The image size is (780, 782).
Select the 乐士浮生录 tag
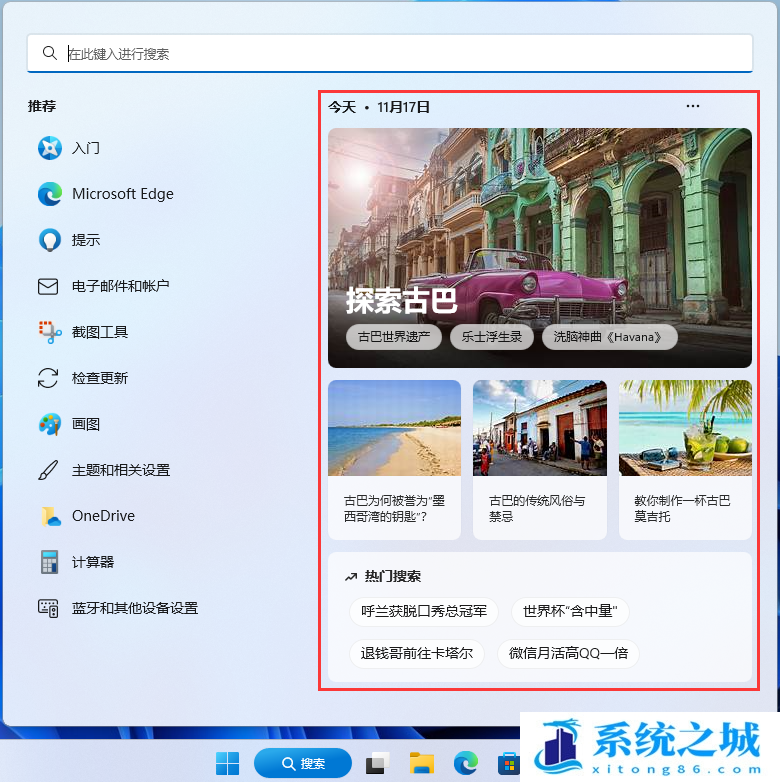click(492, 337)
